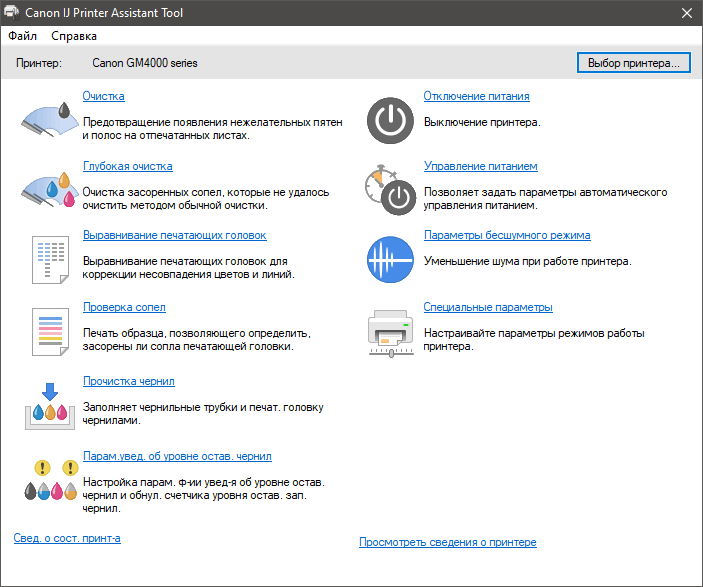Click the Cleaning (Очистка) icon
703x587 pixels.
click(x=48, y=117)
